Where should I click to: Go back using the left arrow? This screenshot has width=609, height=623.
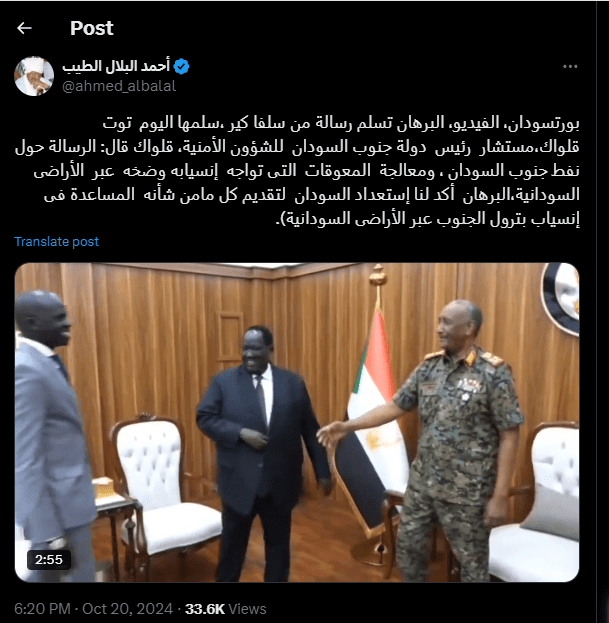coord(24,28)
